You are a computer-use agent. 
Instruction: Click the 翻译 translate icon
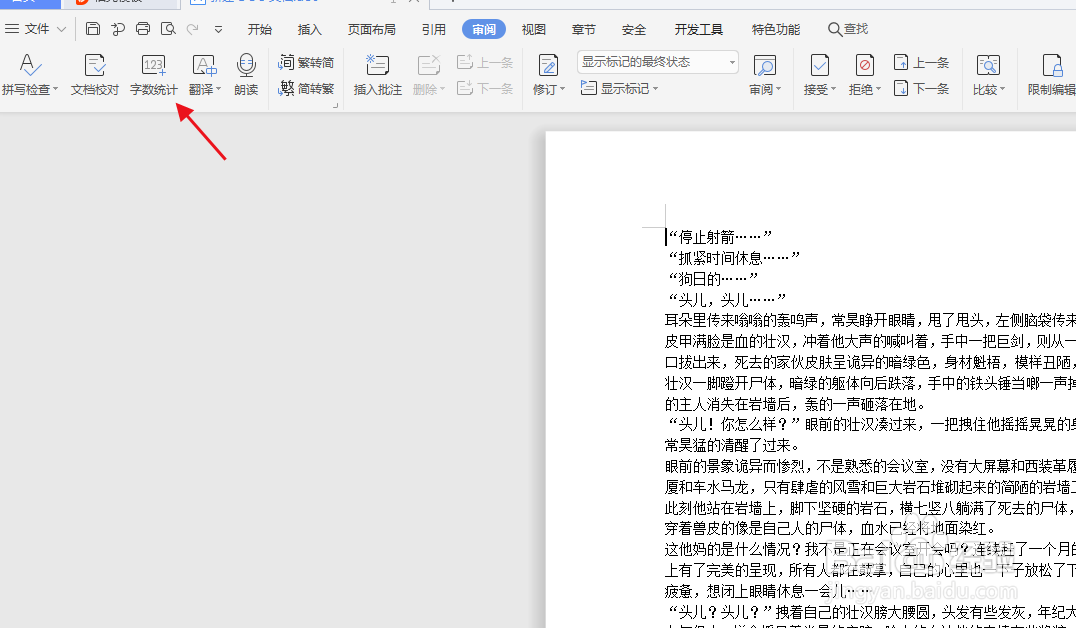pyautogui.click(x=204, y=67)
